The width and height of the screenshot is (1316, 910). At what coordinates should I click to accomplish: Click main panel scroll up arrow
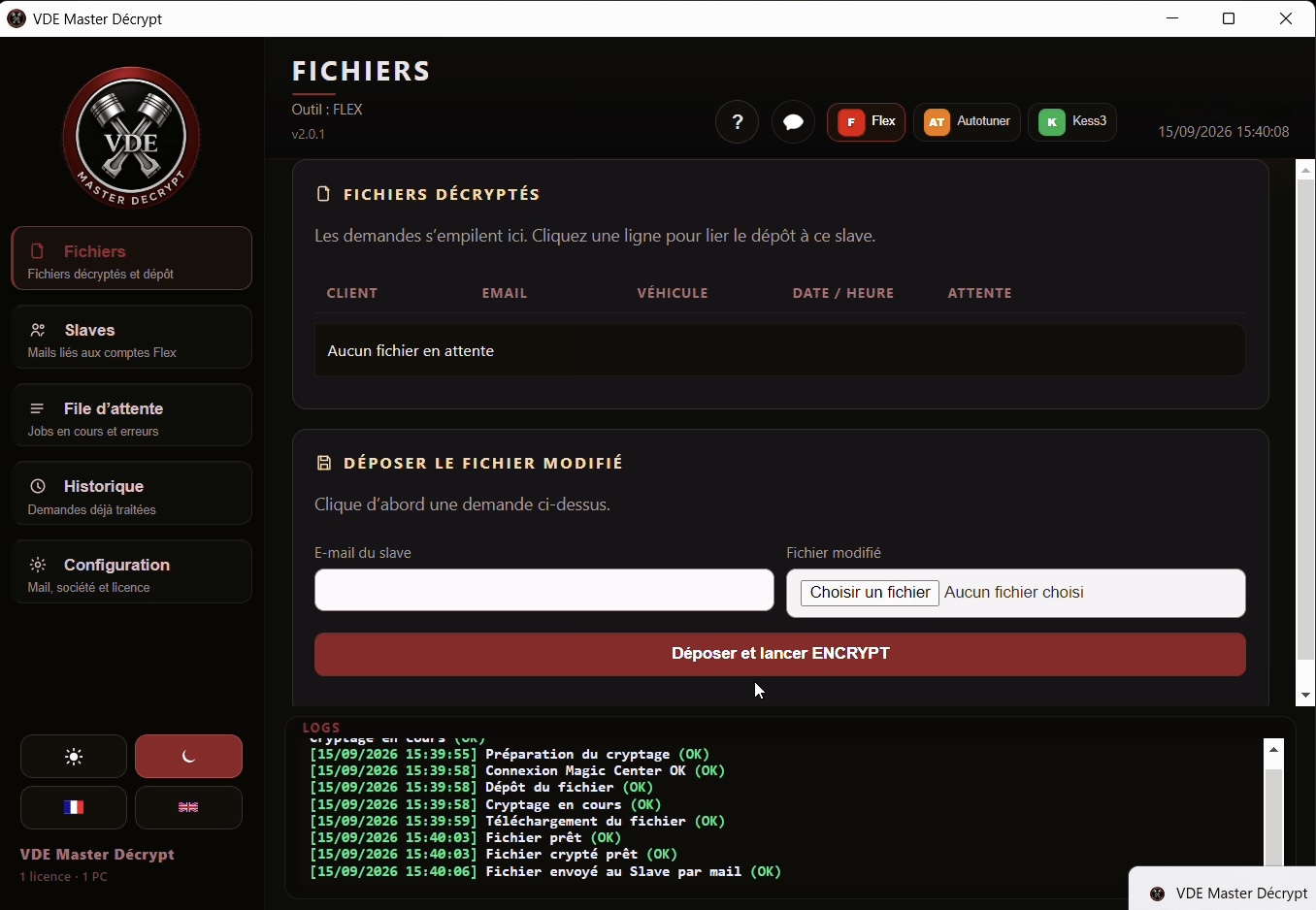pyautogui.click(x=1307, y=171)
